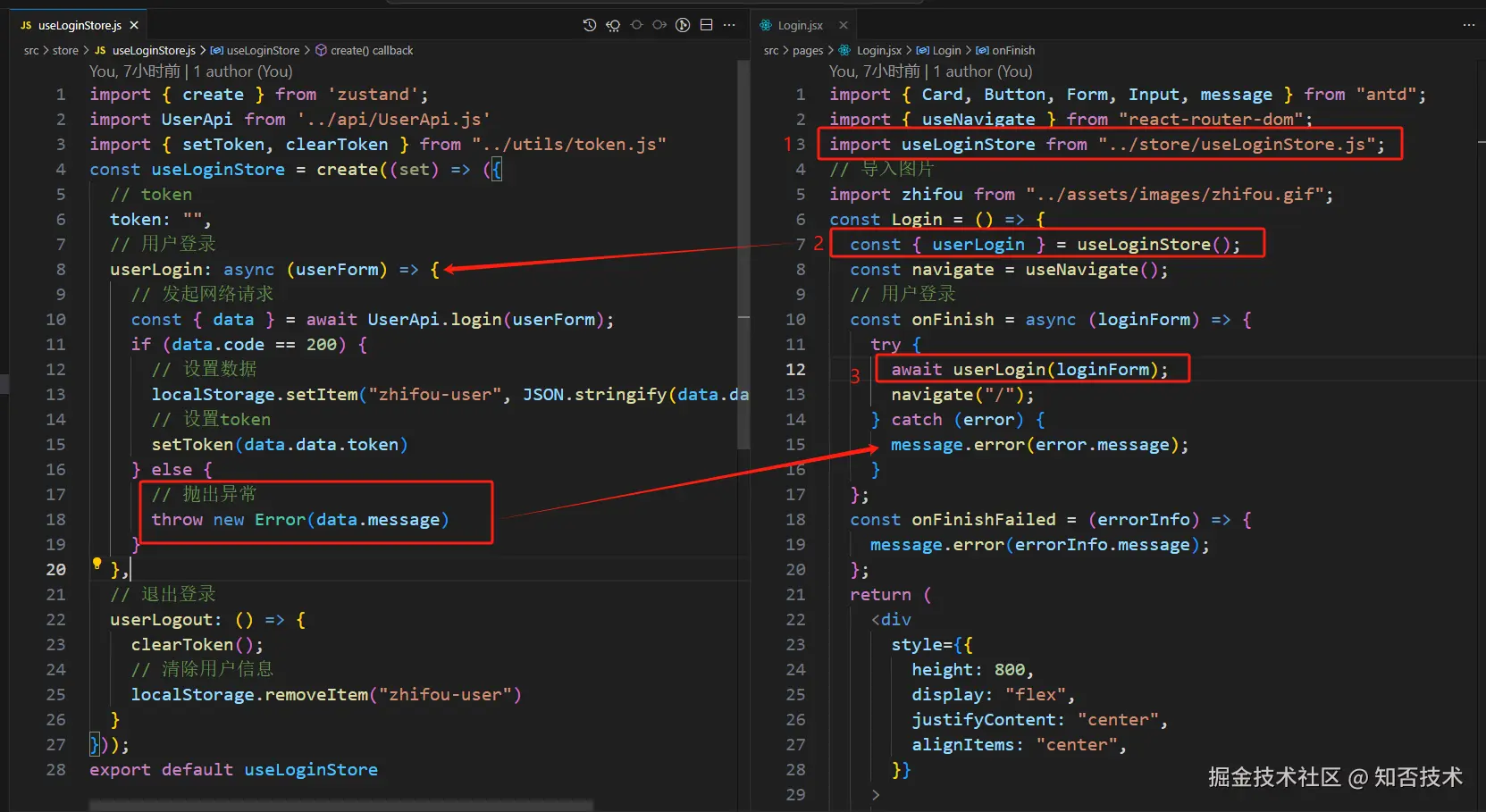The width and height of the screenshot is (1486, 812).
Task: Click the lightbulb quick-fix icon on line 20
Action: click(x=97, y=564)
